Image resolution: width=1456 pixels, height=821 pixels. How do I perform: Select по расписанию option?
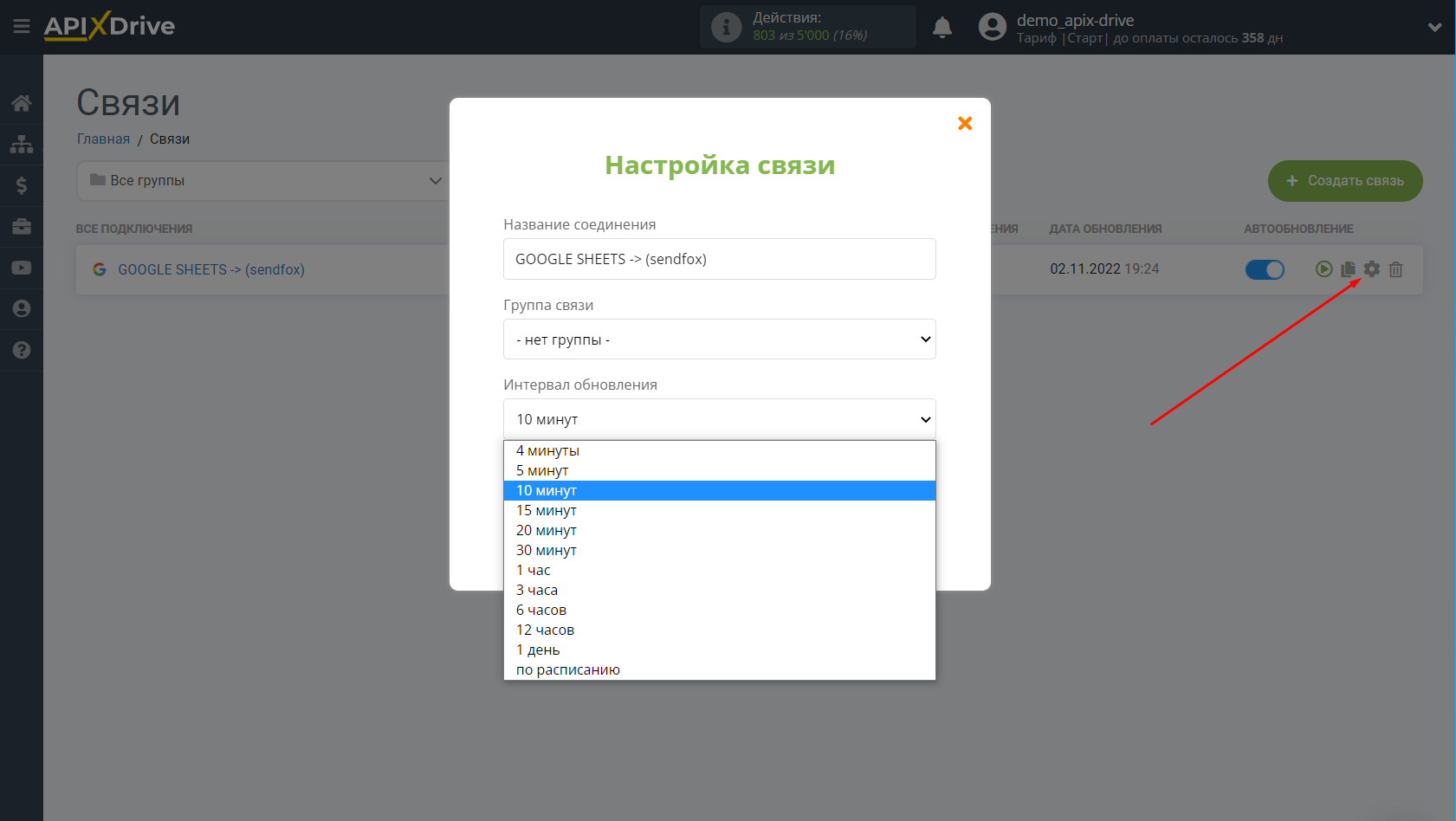[x=720, y=669]
